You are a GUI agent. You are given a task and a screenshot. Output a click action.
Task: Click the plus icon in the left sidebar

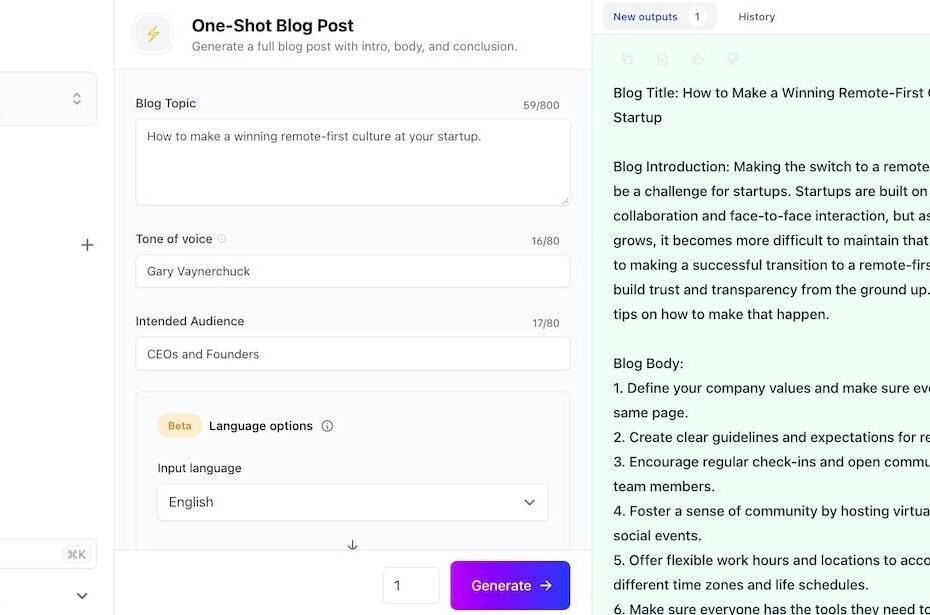pos(87,245)
